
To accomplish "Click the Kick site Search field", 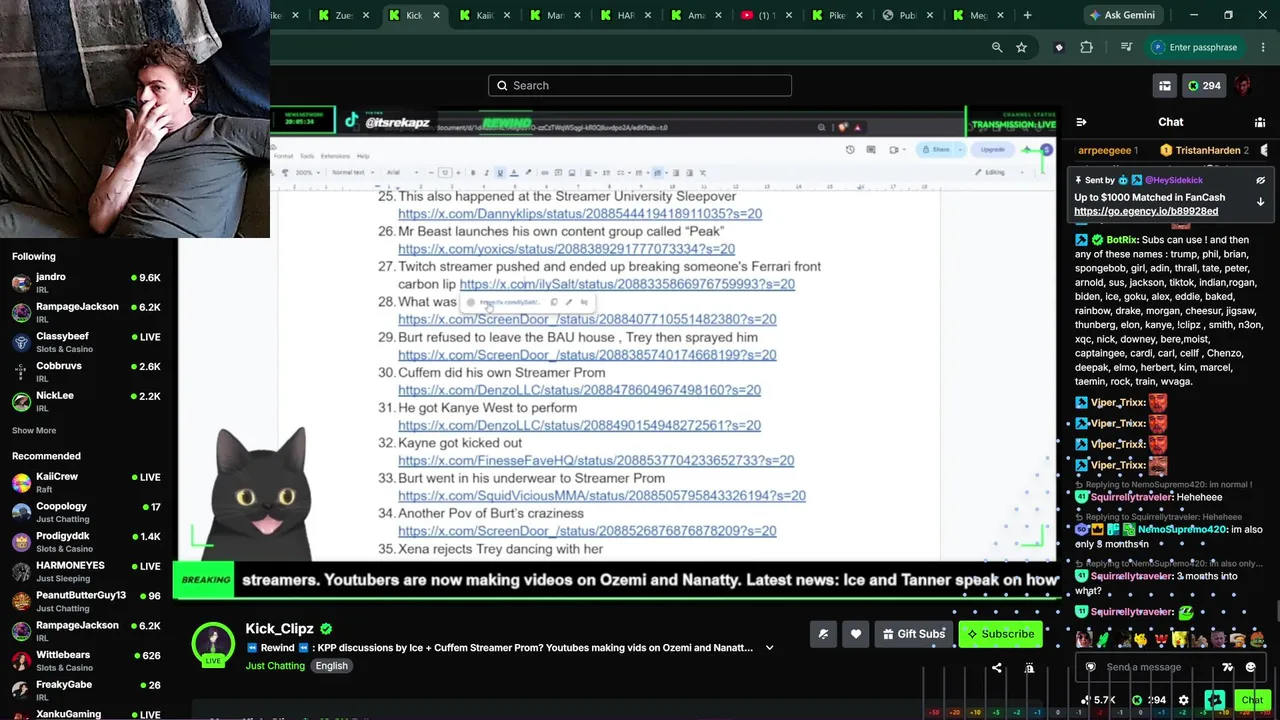I will 640,85.
